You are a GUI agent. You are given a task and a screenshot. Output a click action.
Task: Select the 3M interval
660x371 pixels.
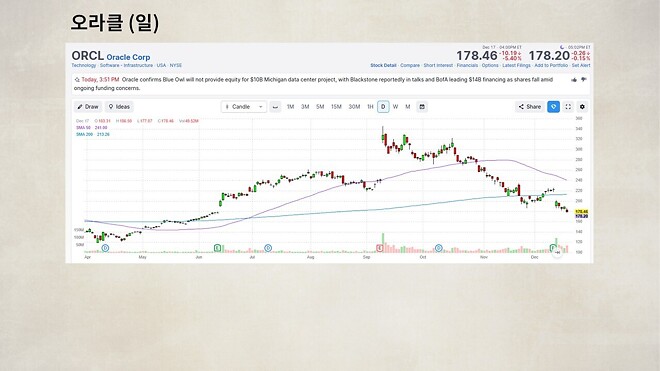pyautogui.click(x=305, y=107)
